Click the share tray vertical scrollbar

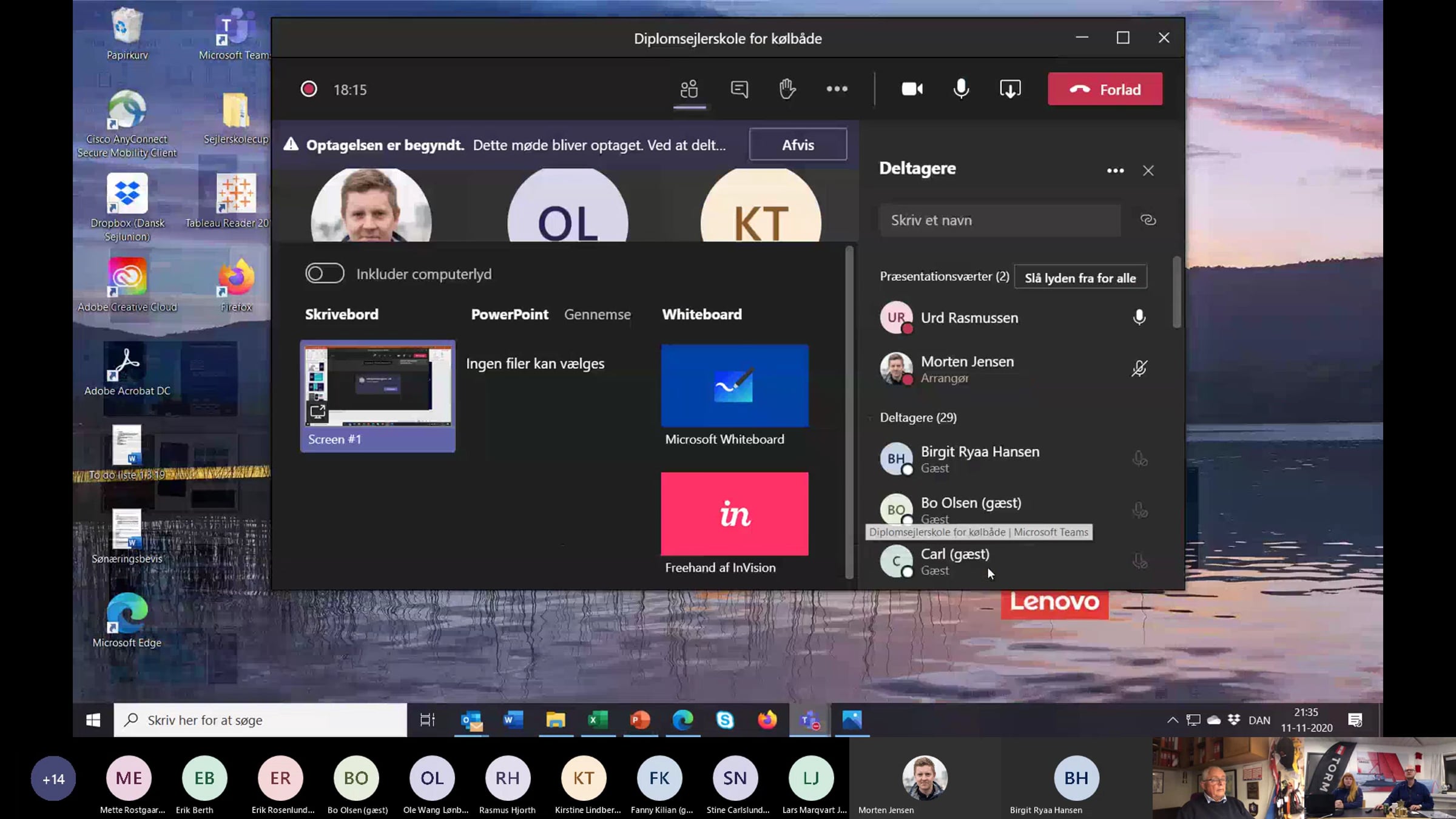(x=849, y=412)
